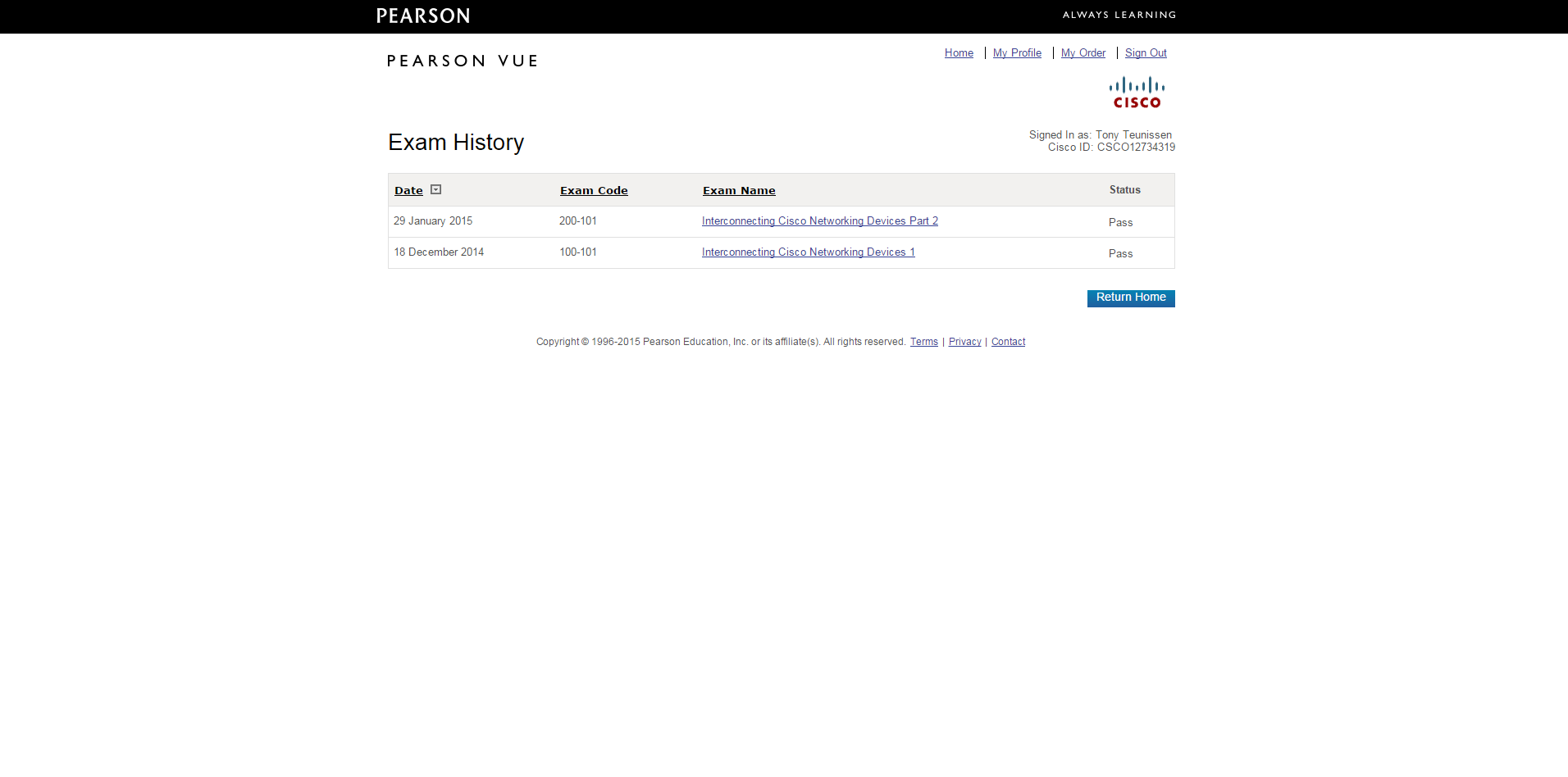Open the Privacy footer link
Viewport: 1568px width, 777px height.
(x=965, y=342)
